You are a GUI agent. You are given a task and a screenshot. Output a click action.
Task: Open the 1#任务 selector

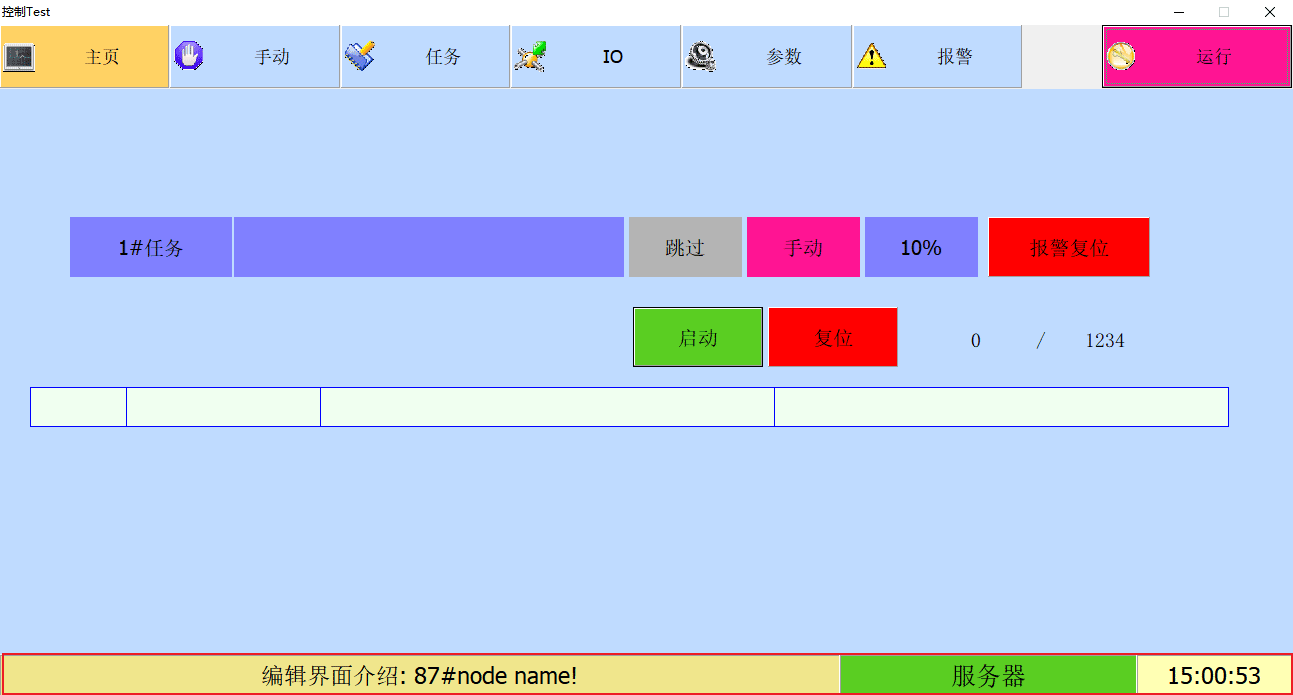click(x=151, y=247)
